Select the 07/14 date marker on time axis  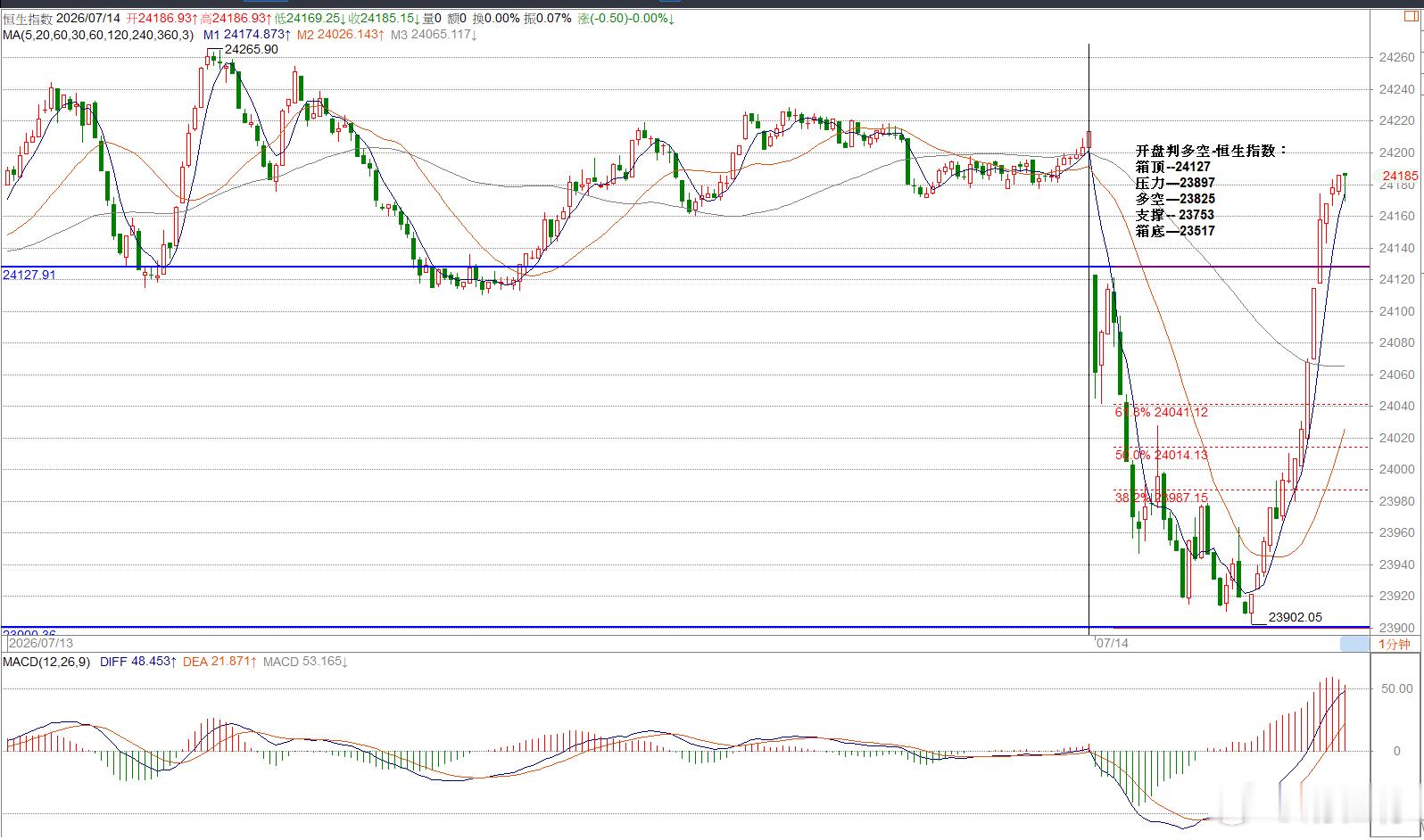[x=1112, y=643]
